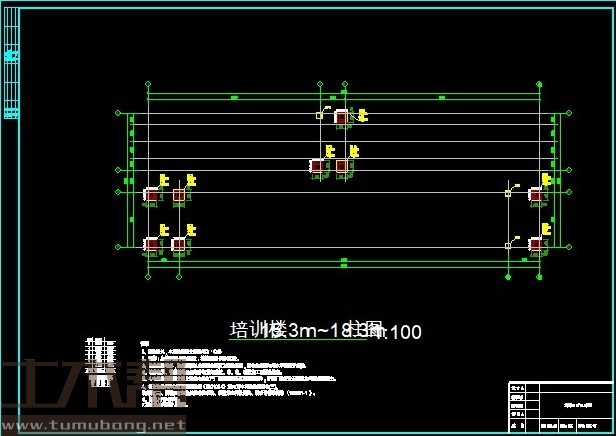Select the second column in the bottom-left pair

(178, 243)
